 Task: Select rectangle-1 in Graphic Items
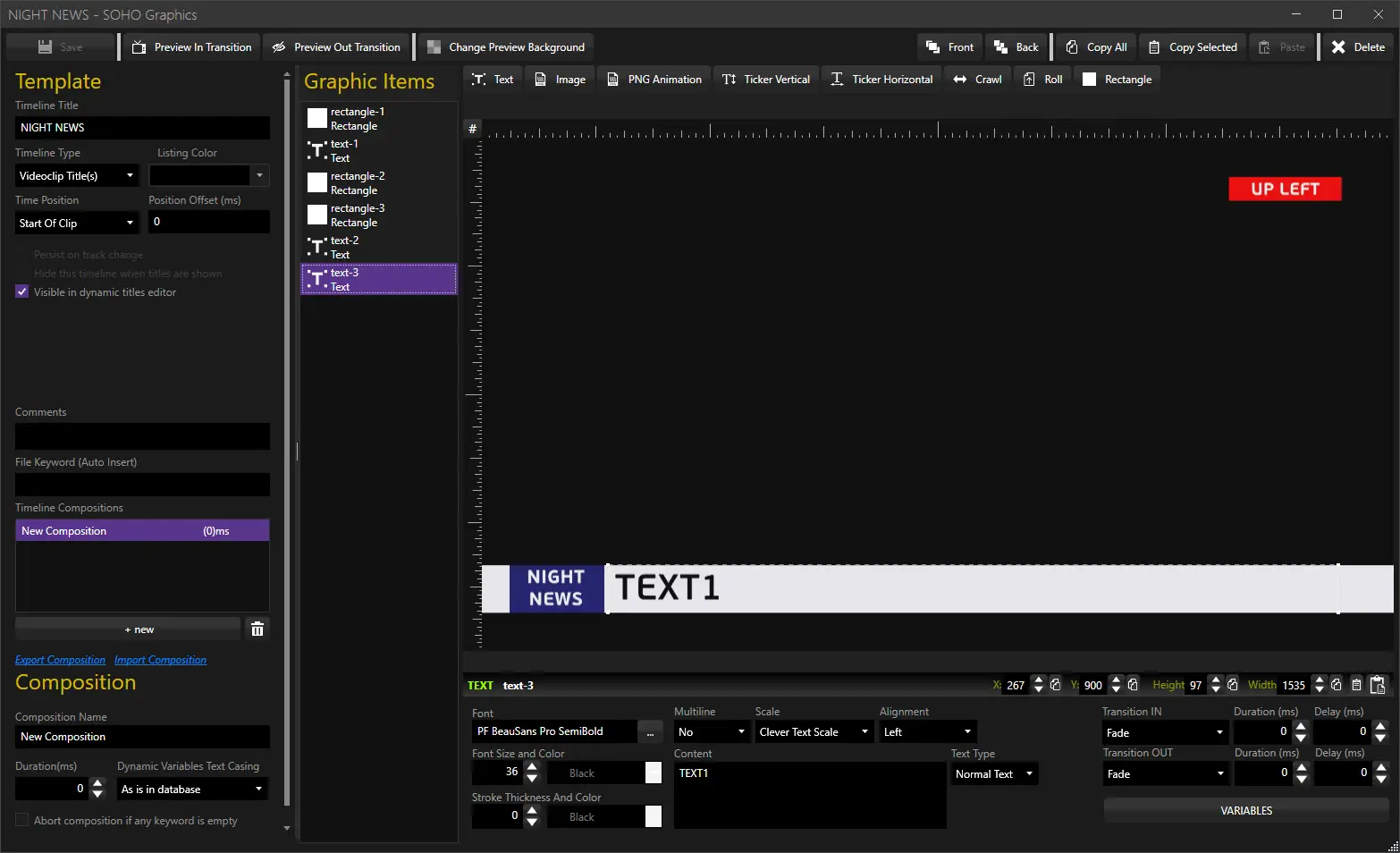379,119
